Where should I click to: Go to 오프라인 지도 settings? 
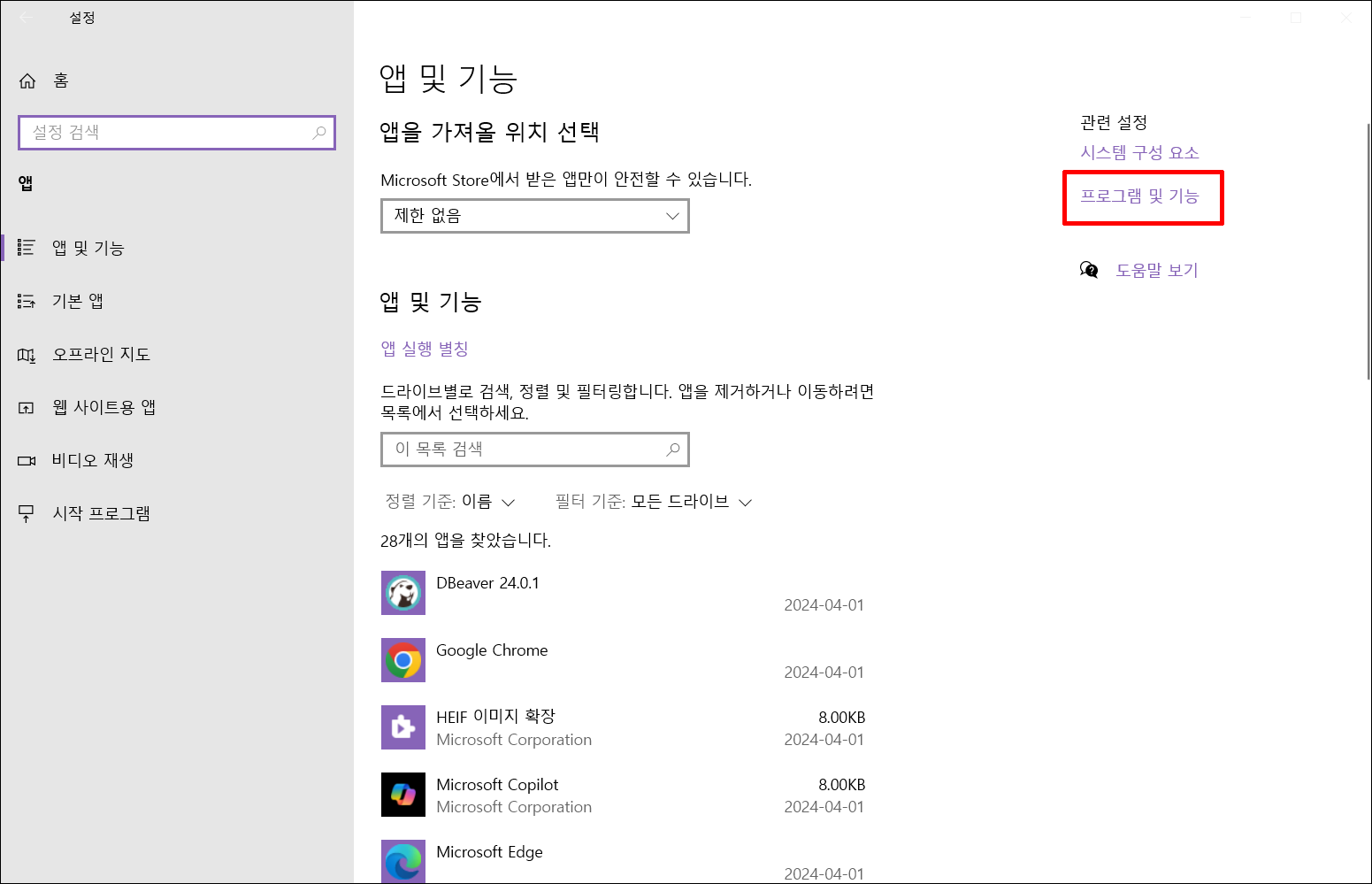pos(177,355)
